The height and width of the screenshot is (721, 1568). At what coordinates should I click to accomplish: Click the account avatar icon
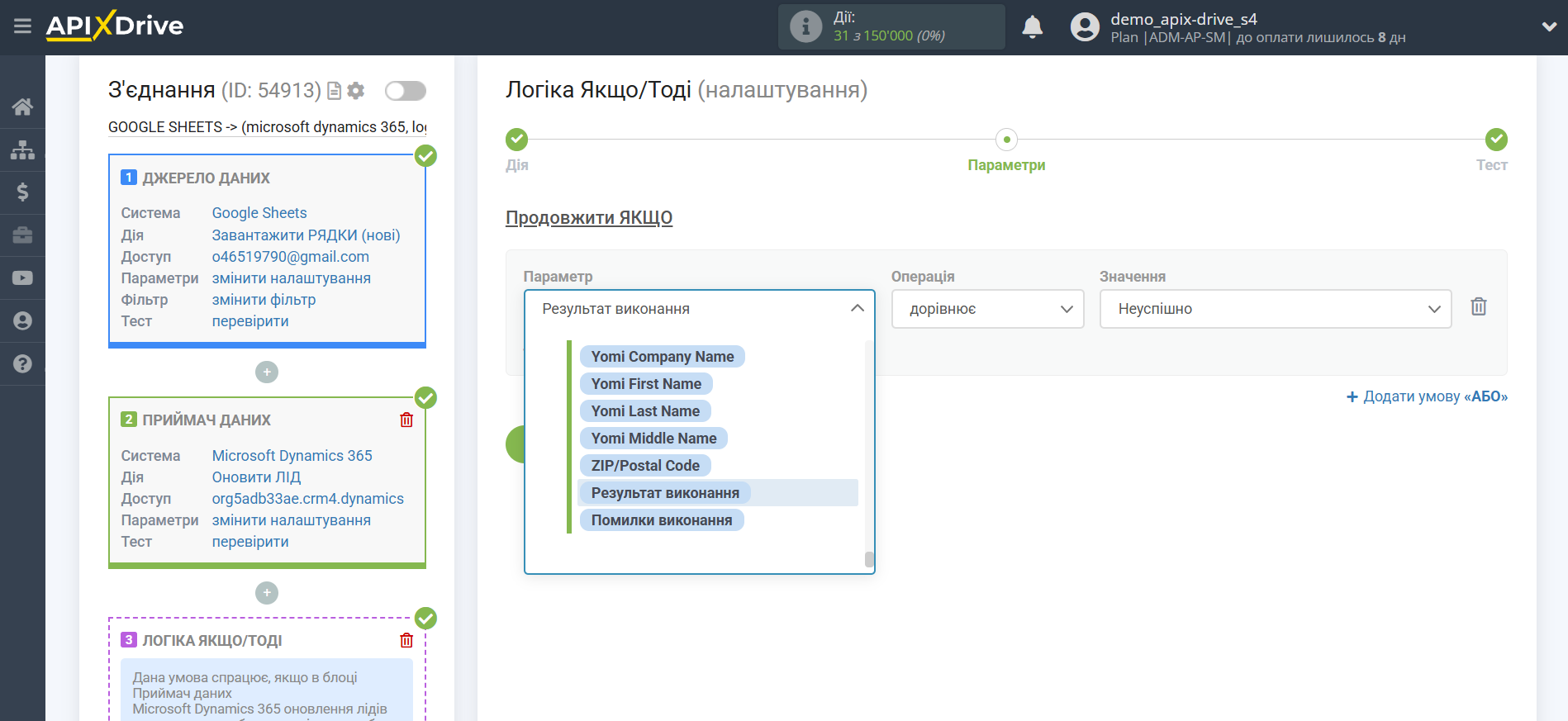[x=1085, y=27]
